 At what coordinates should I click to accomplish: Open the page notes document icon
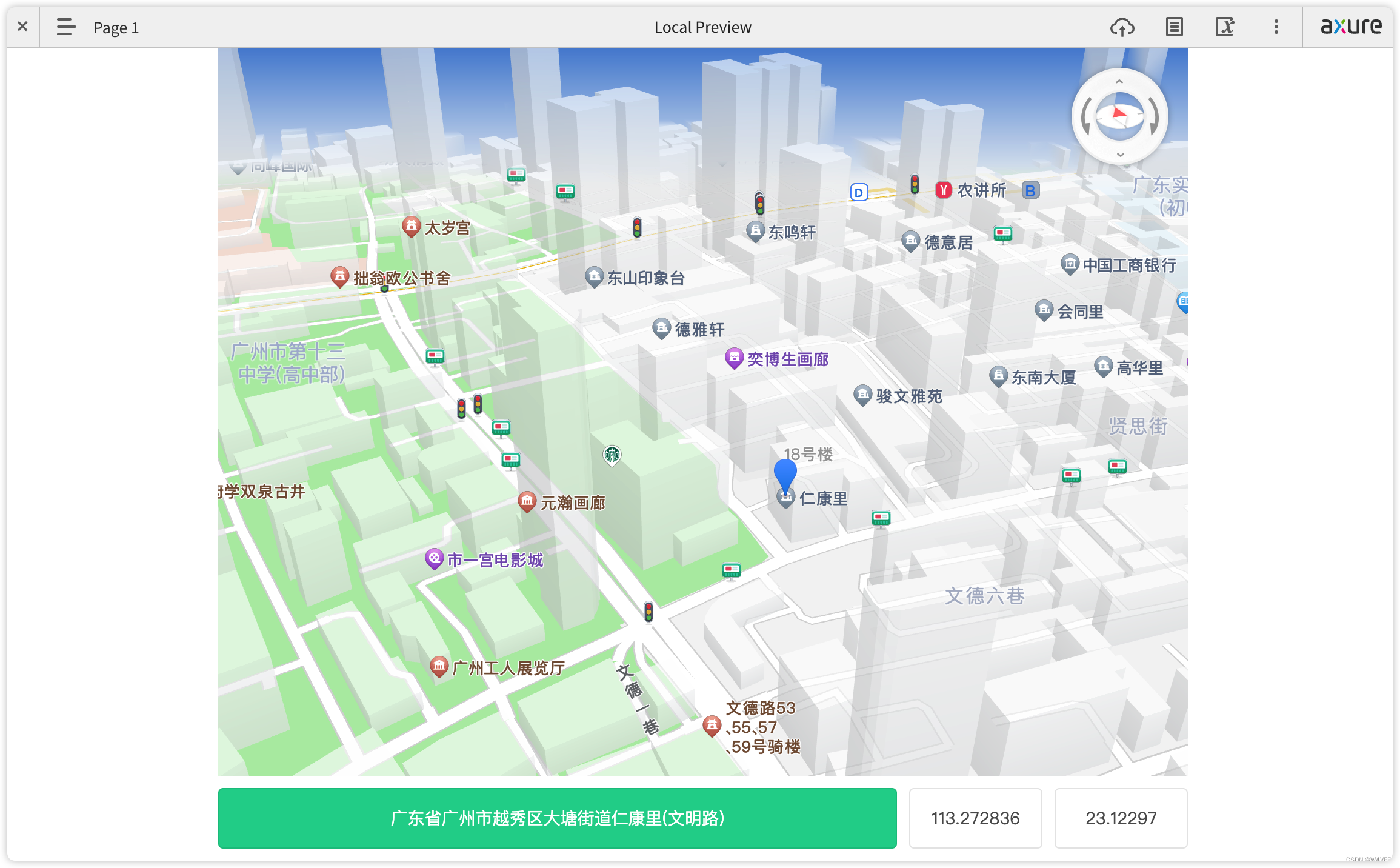1174,27
